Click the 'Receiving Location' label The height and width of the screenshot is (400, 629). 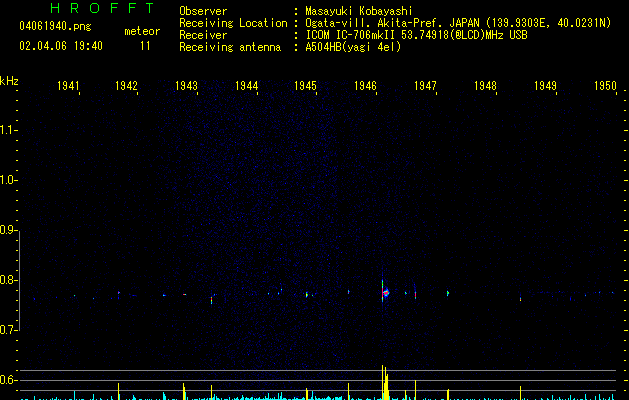[233, 23]
